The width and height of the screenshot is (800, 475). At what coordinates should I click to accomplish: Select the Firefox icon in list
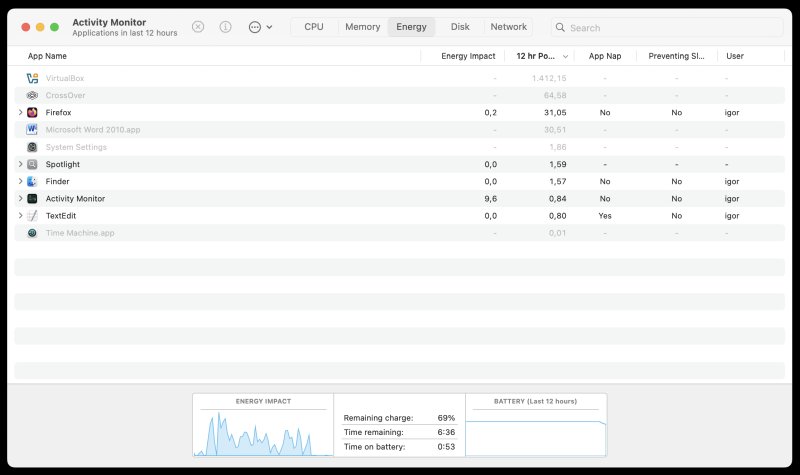33,113
